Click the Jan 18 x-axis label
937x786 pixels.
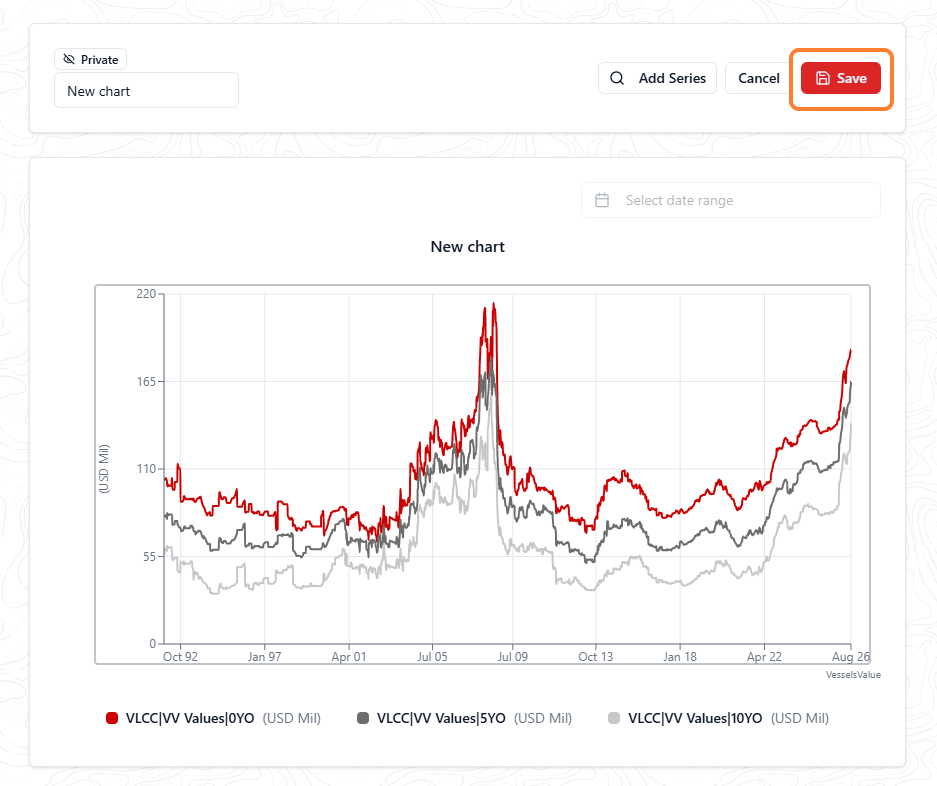[x=680, y=656]
